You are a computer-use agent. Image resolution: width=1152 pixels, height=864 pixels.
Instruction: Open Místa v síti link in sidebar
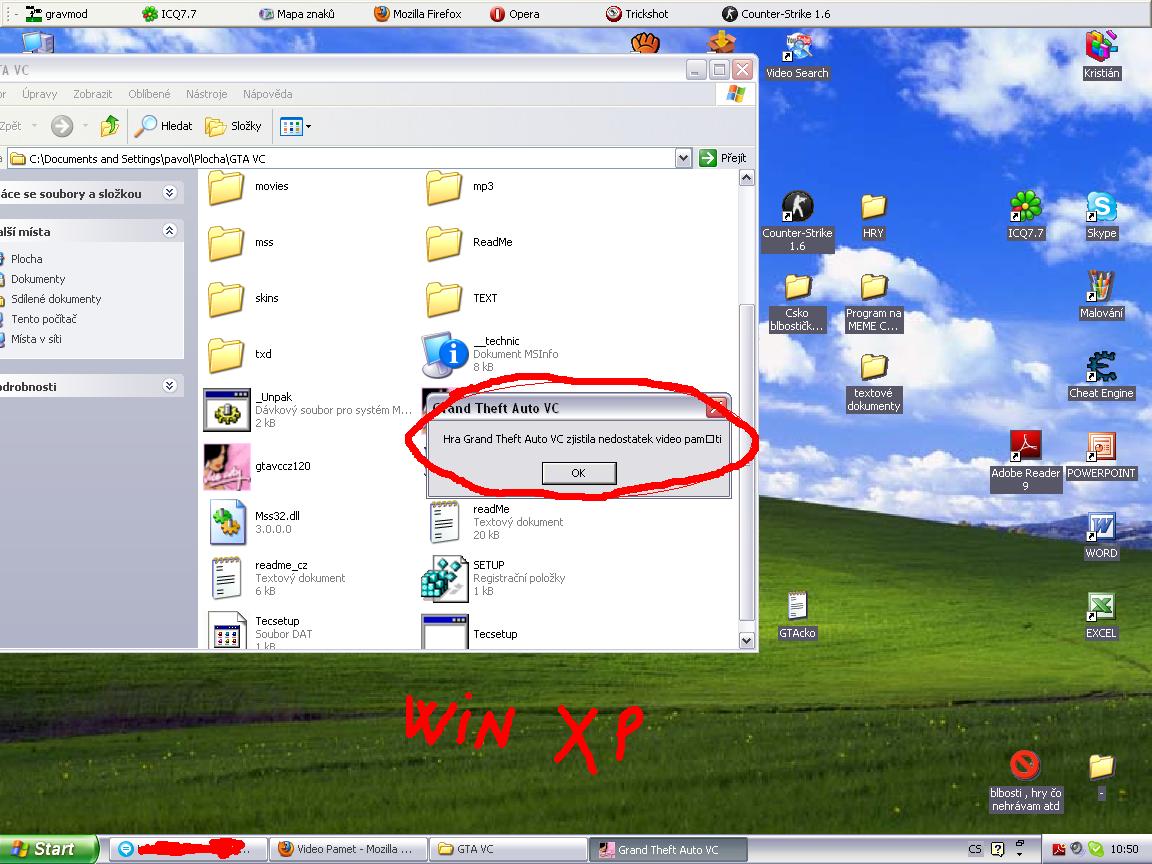36,339
